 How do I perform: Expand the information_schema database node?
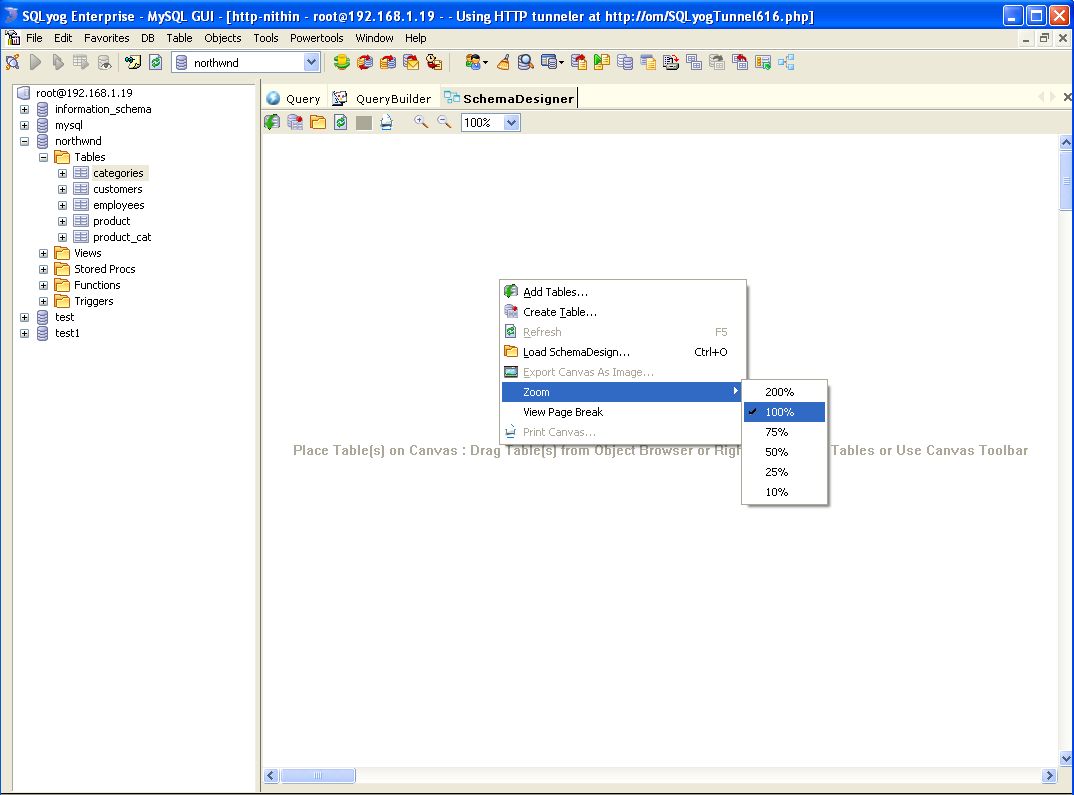point(25,109)
